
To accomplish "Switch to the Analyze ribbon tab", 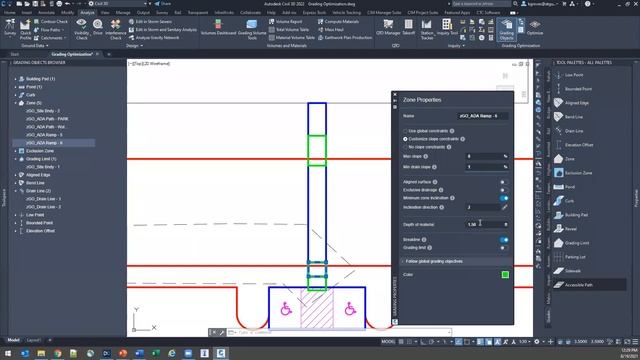I will pyautogui.click(x=87, y=13).
